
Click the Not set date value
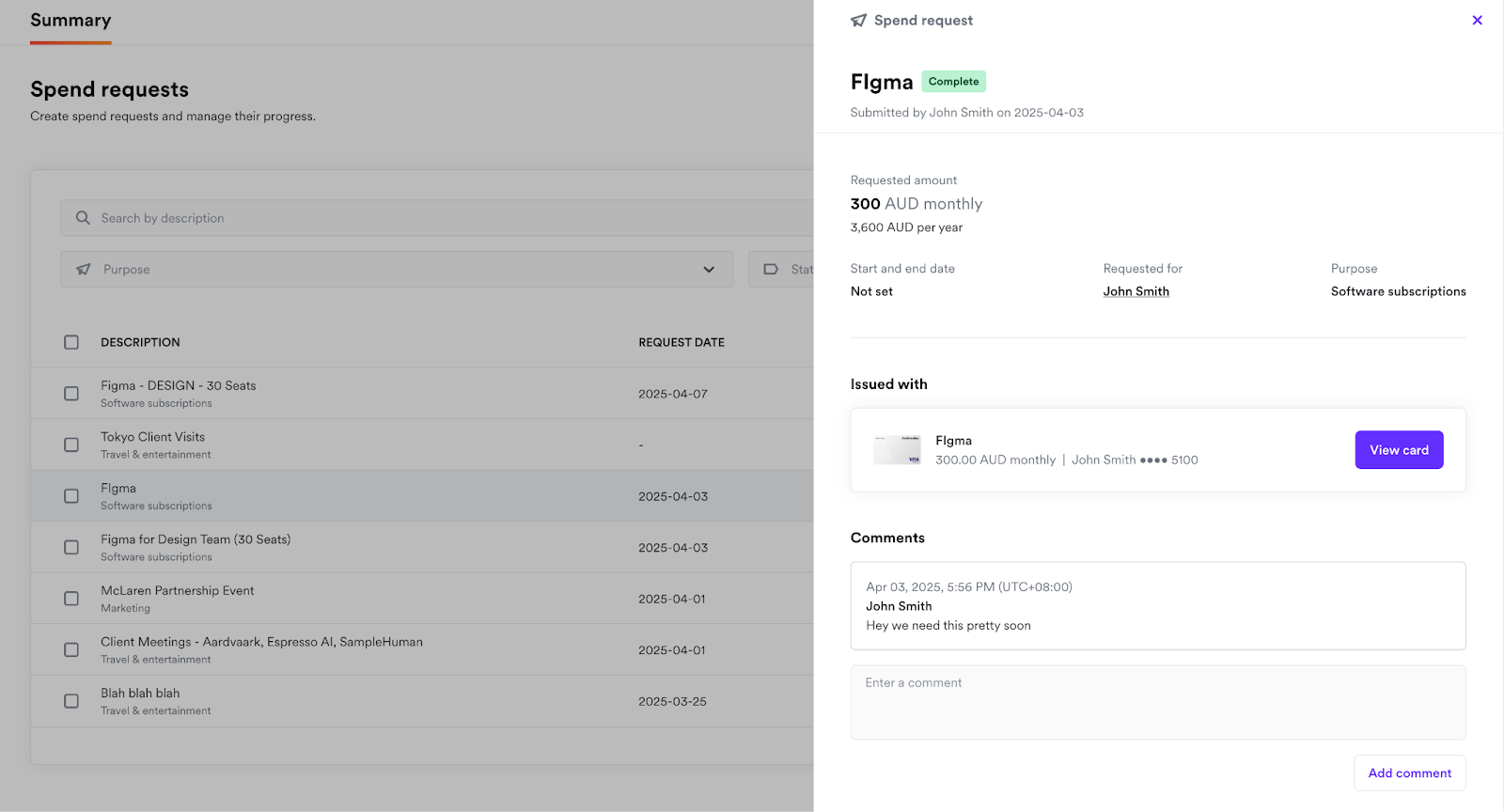tap(871, 291)
